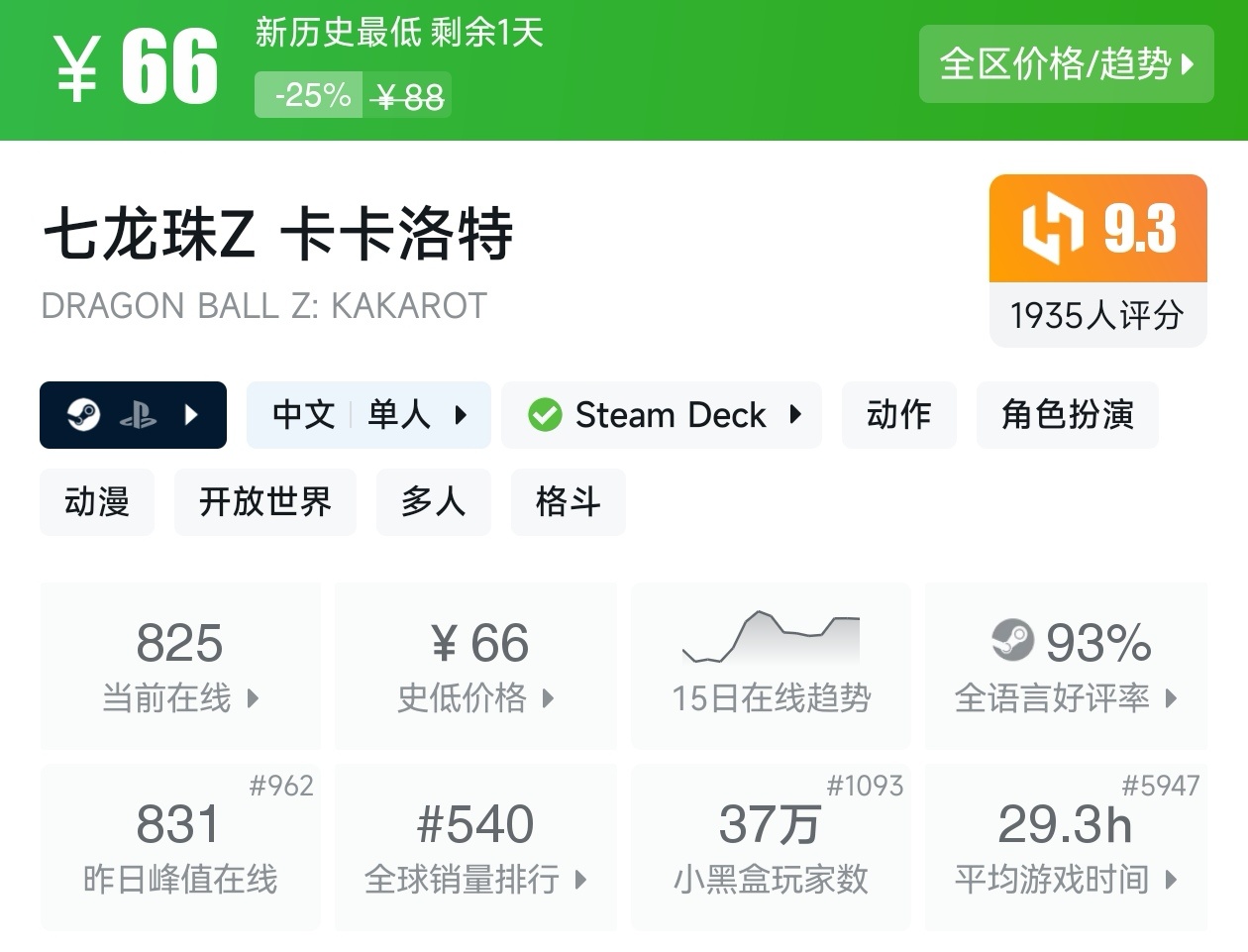
Task: Select the 角色扮演 genre tag
Action: click(x=1067, y=415)
